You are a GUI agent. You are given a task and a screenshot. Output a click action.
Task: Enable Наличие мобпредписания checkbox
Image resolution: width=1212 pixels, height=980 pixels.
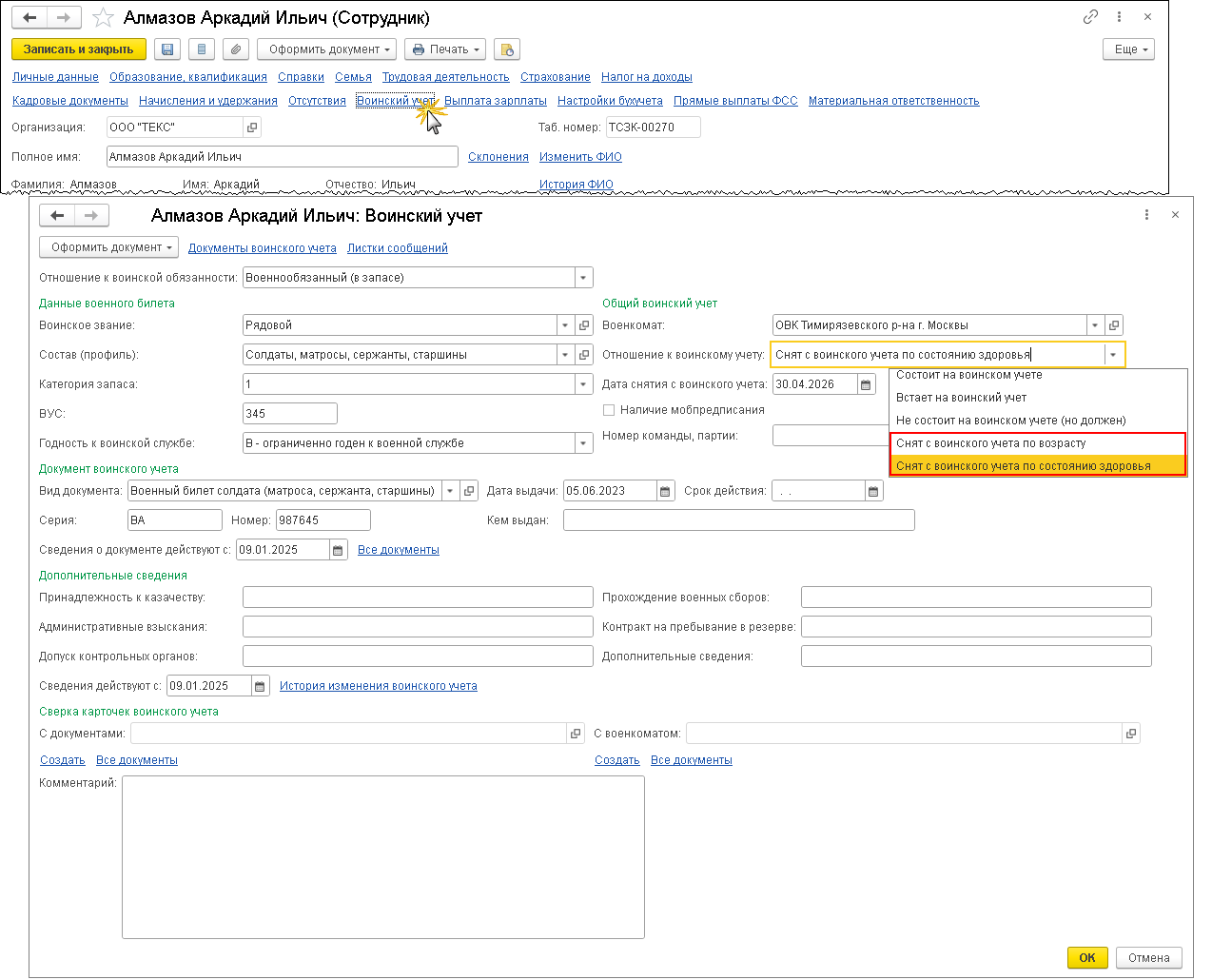click(609, 410)
